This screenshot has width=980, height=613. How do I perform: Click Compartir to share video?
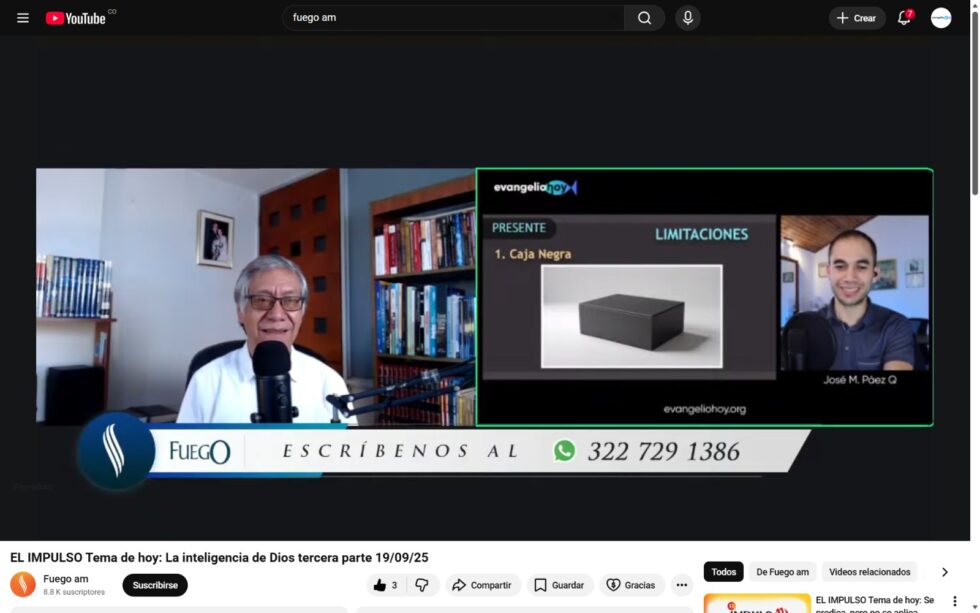[482, 585]
